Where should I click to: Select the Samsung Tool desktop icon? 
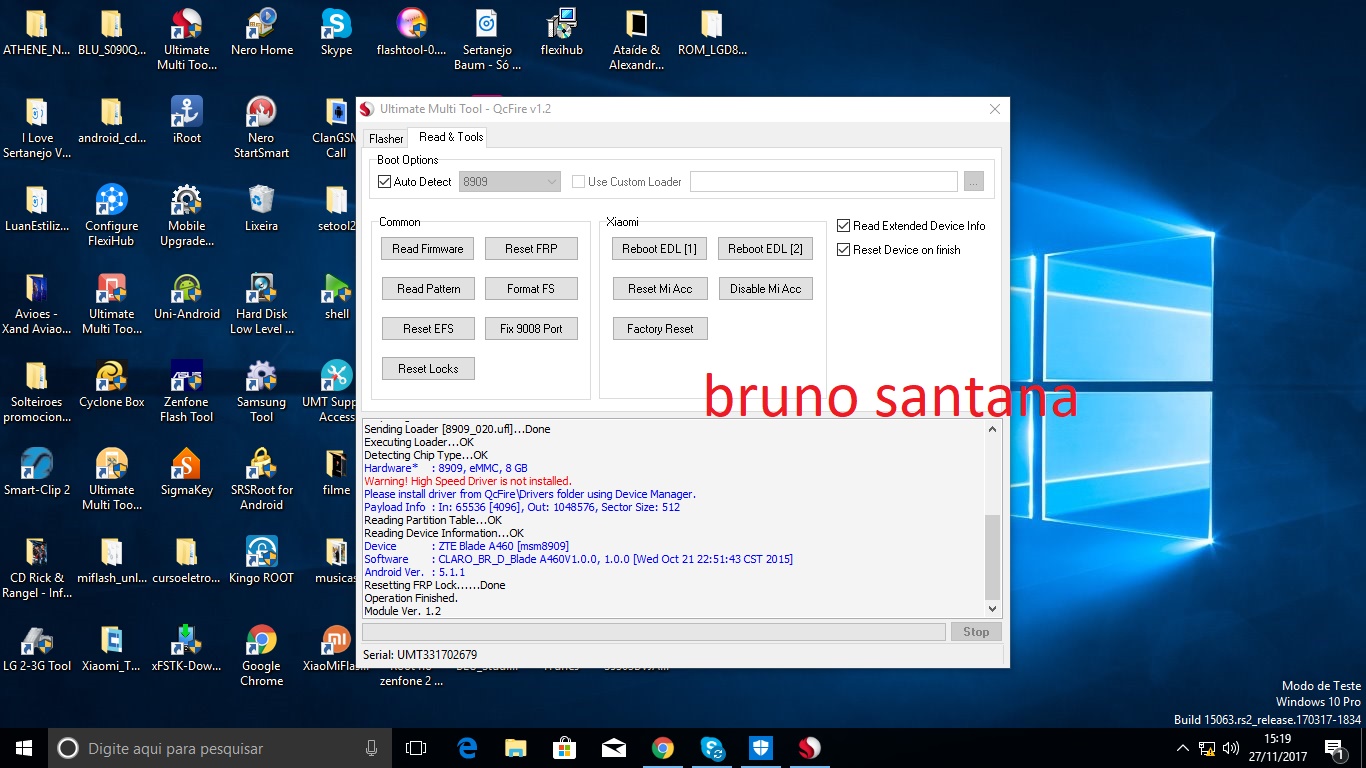pos(262,392)
